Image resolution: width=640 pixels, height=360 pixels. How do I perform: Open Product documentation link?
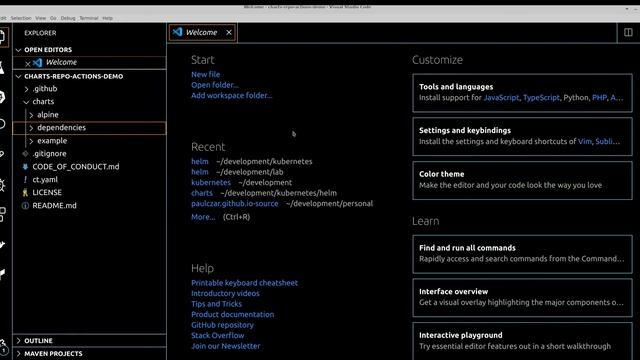232,314
